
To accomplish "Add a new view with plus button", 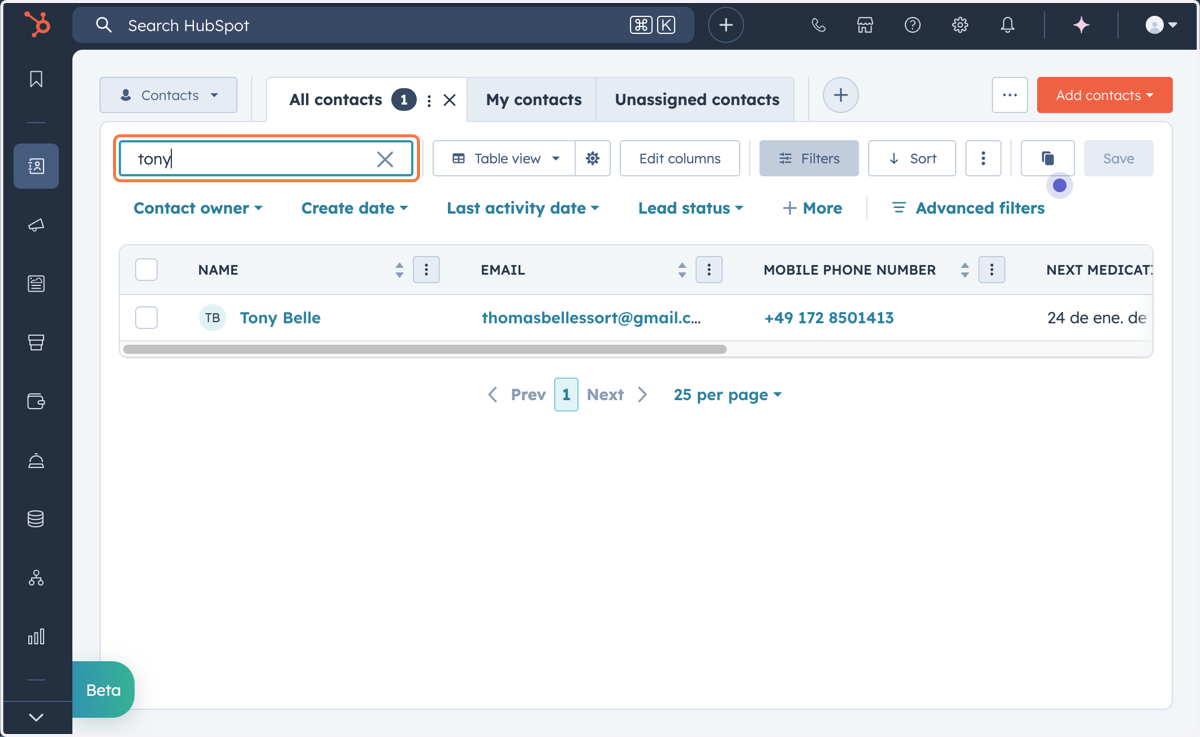I will (841, 95).
